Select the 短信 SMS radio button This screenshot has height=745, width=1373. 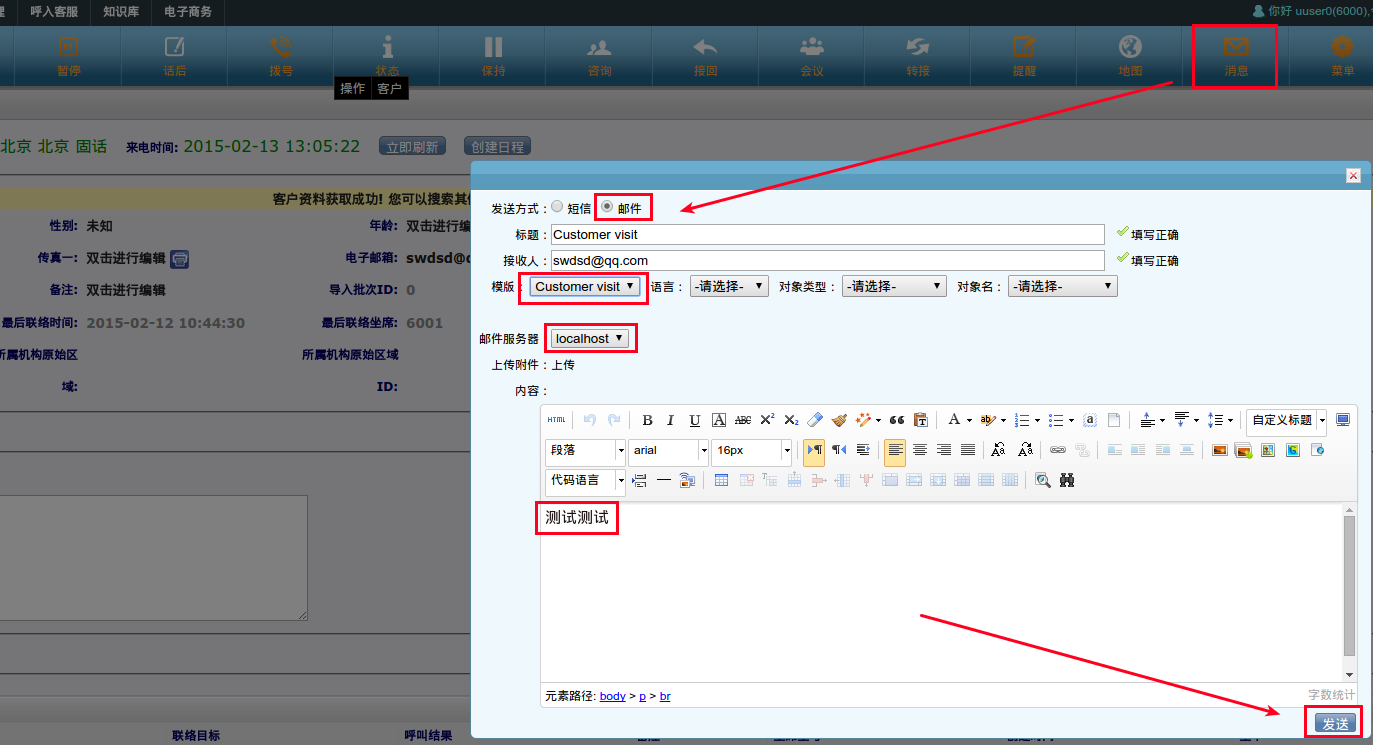[x=557, y=207]
